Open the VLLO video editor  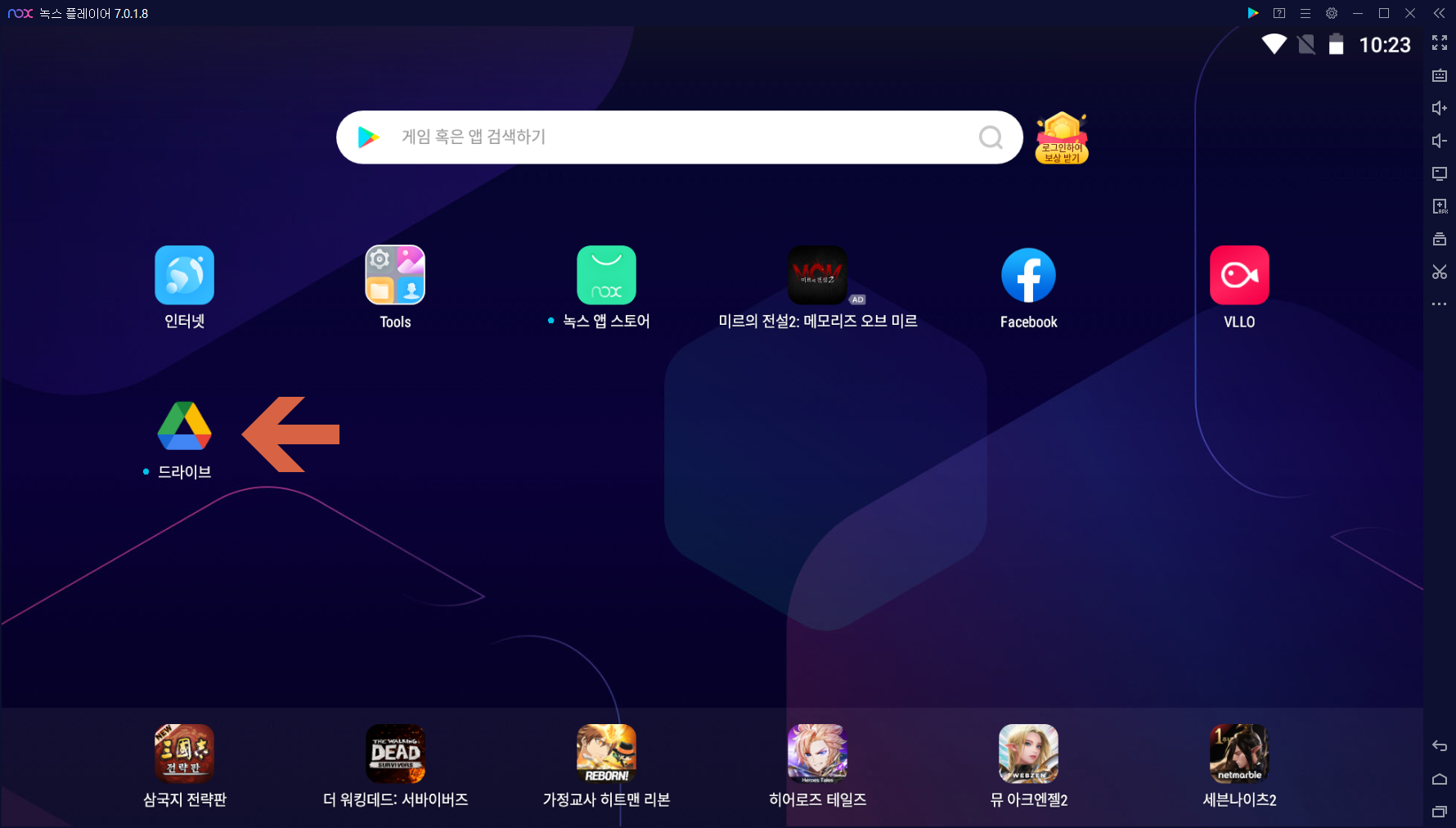(x=1239, y=276)
